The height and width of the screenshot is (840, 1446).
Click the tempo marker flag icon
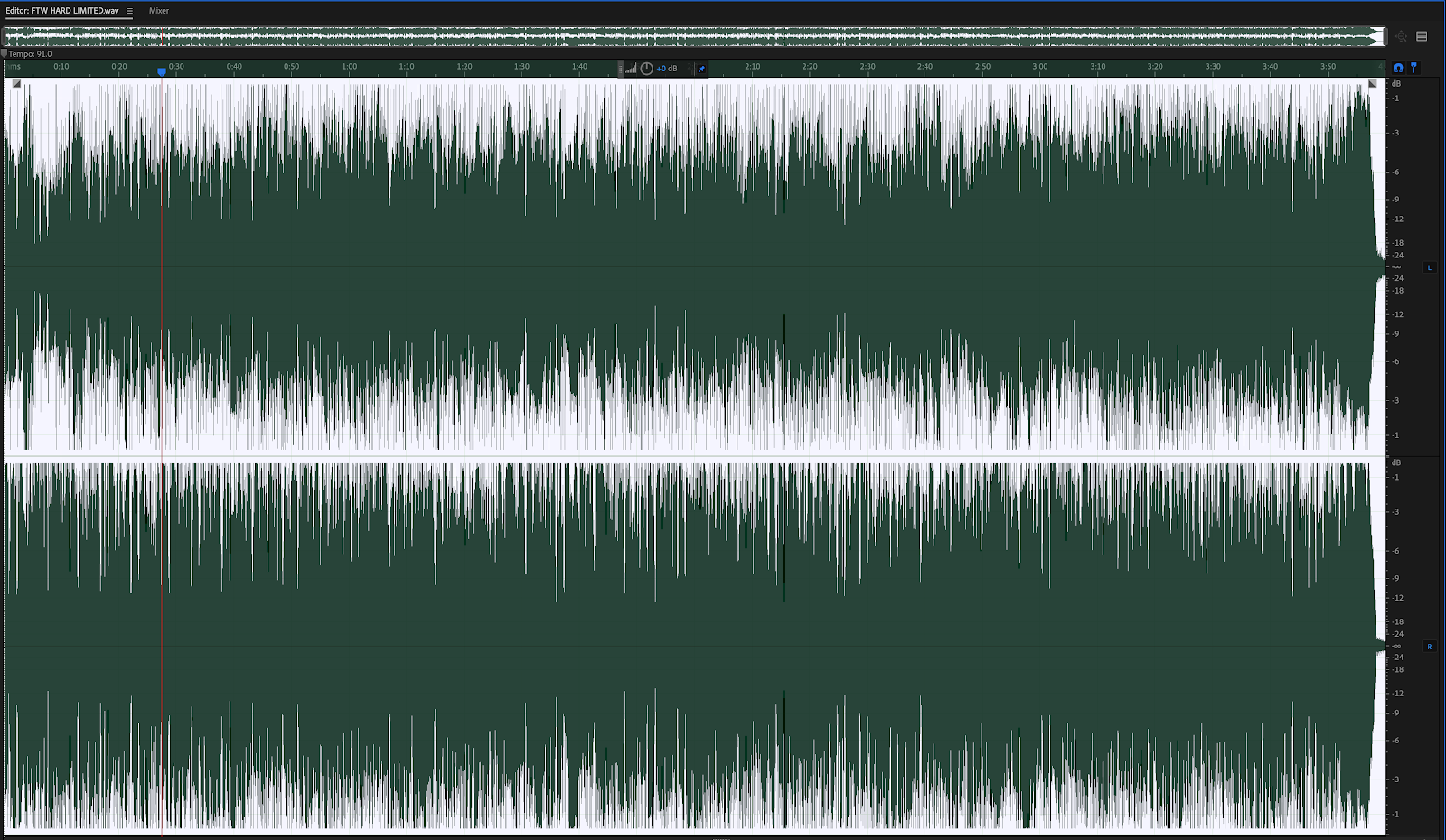4,54
